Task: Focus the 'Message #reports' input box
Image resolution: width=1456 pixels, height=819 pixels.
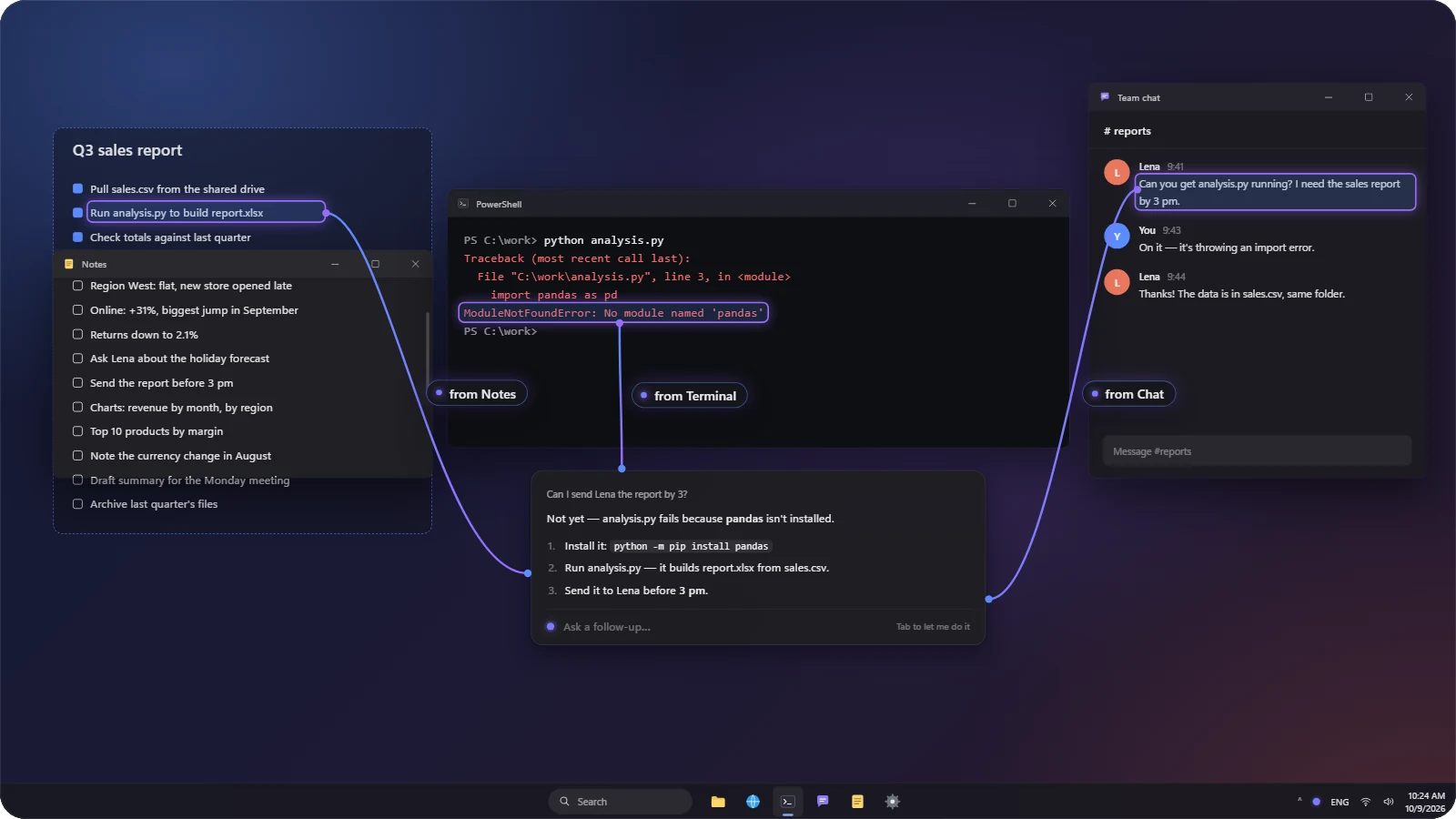Action: pos(1257,451)
